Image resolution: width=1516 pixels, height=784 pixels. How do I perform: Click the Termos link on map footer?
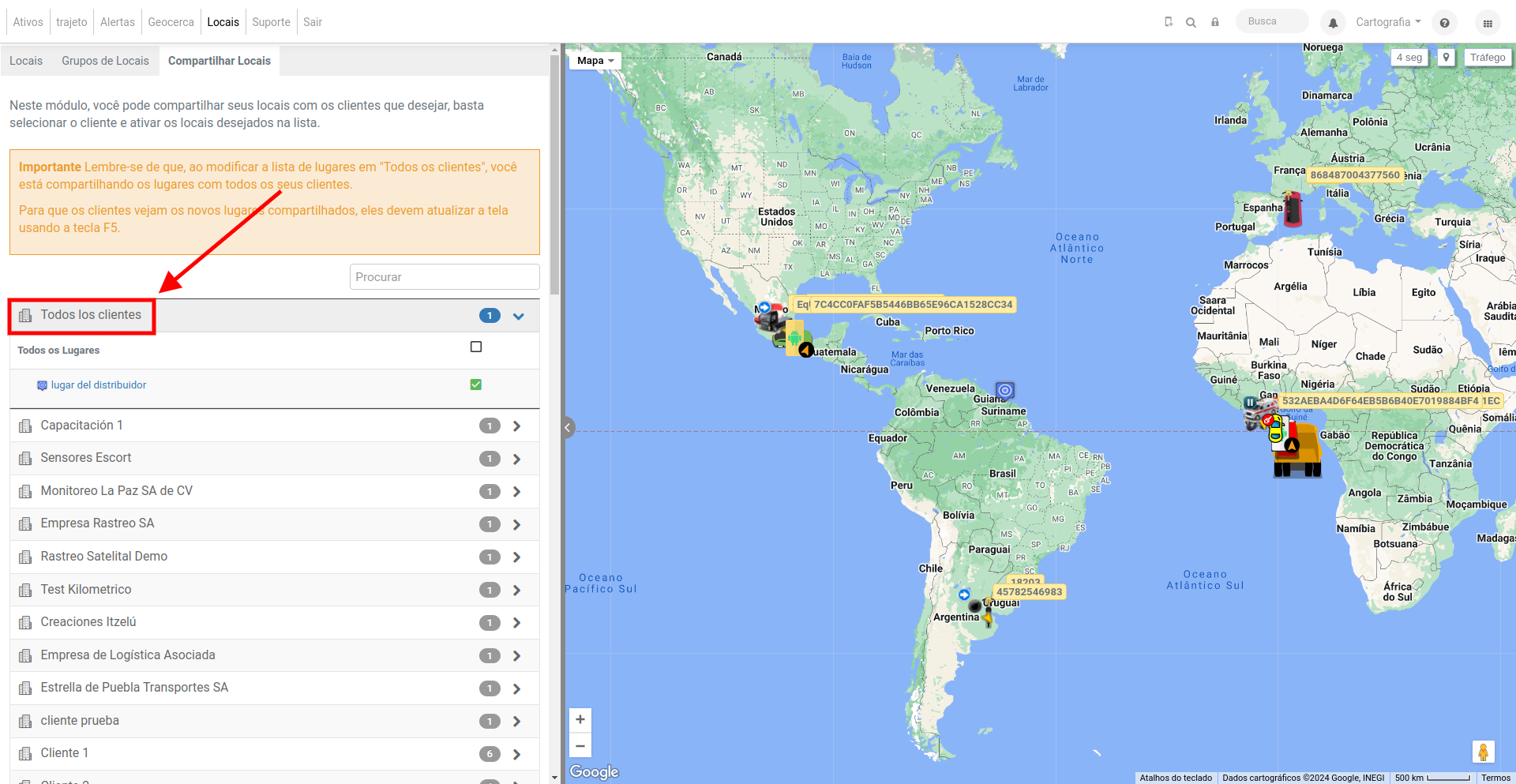click(1495, 778)
